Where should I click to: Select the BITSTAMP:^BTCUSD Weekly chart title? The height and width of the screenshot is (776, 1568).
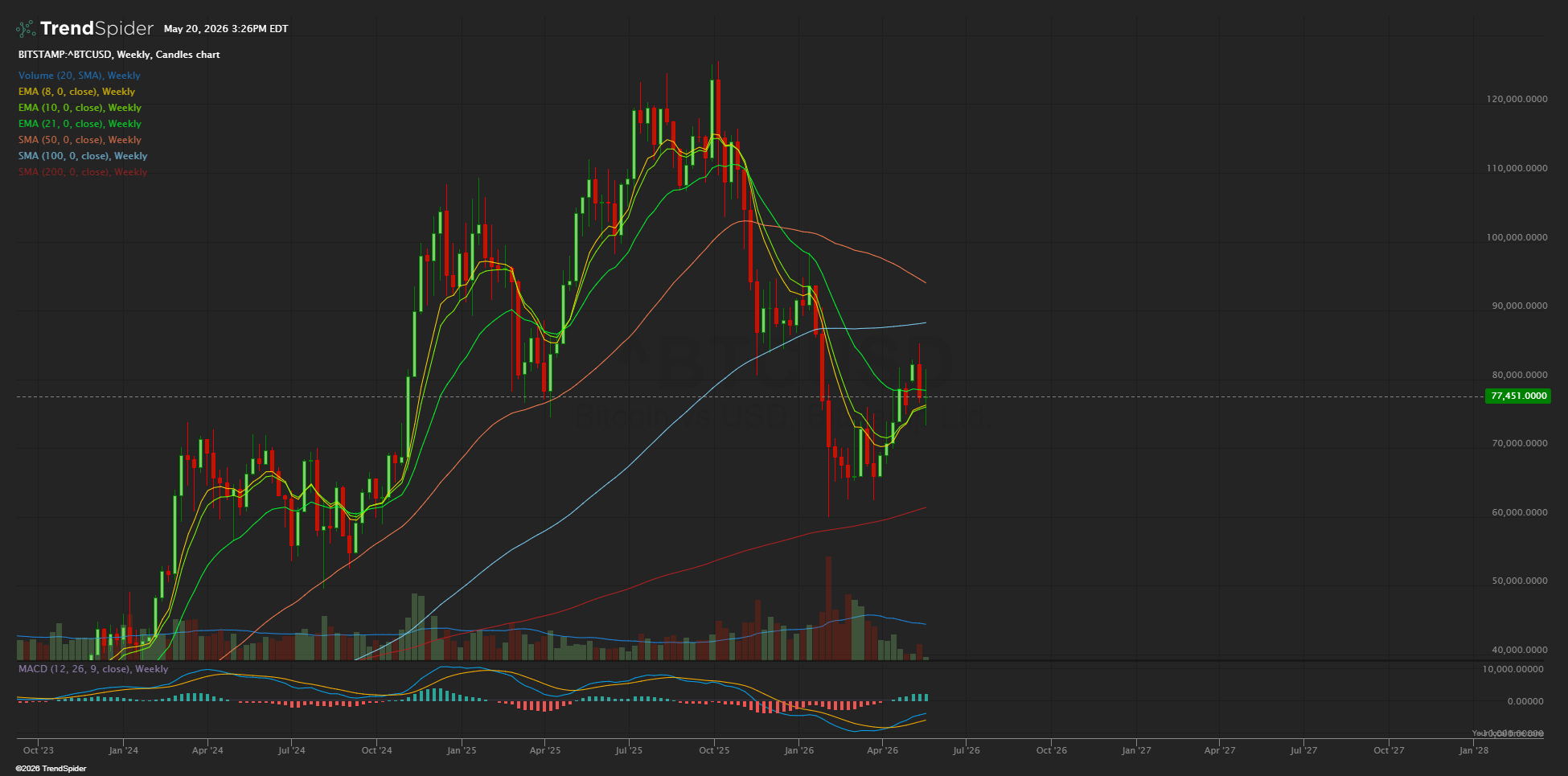pyautogui.click(x=119, y=55)
